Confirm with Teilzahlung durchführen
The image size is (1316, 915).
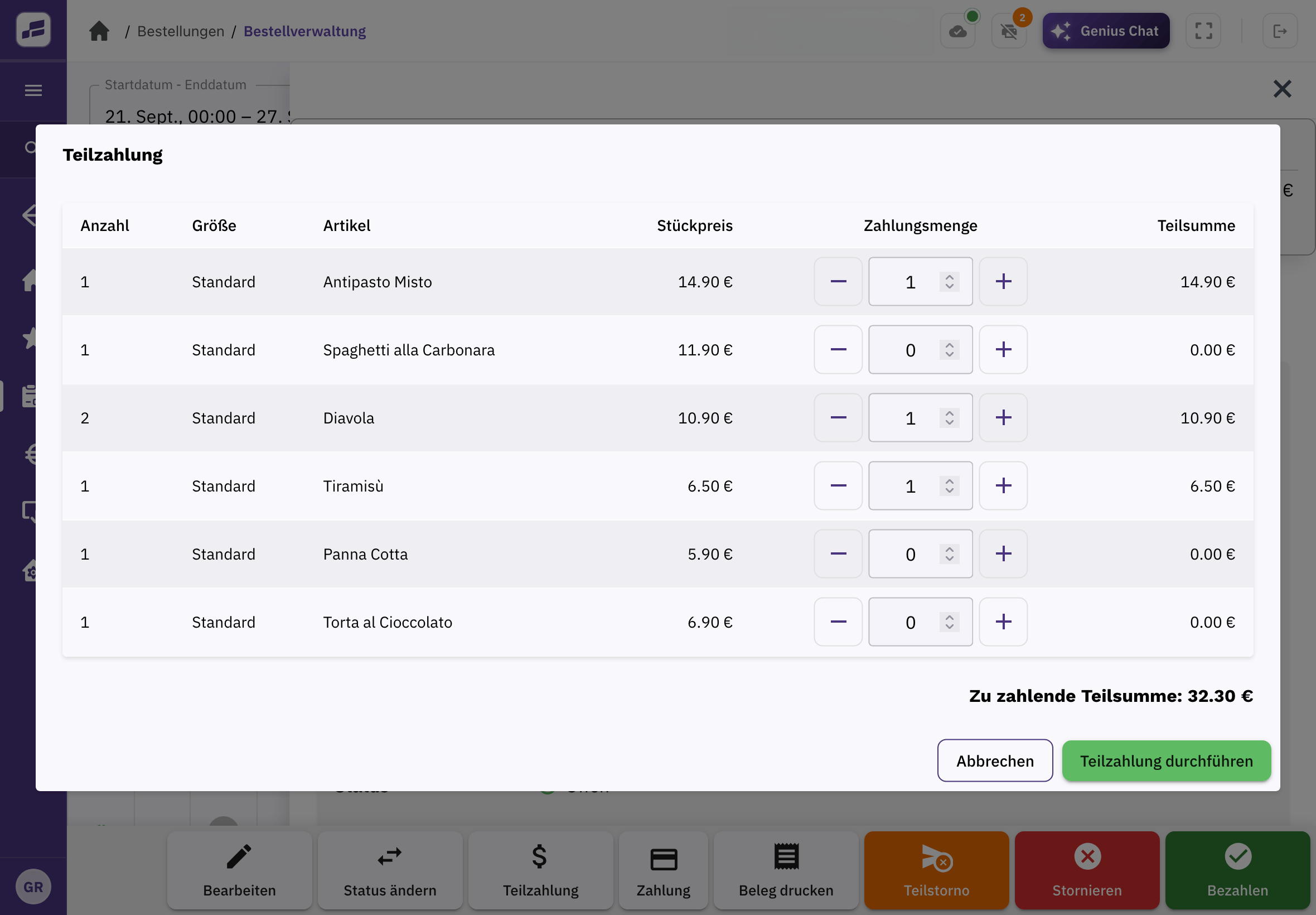click(x=1166, y=761)
